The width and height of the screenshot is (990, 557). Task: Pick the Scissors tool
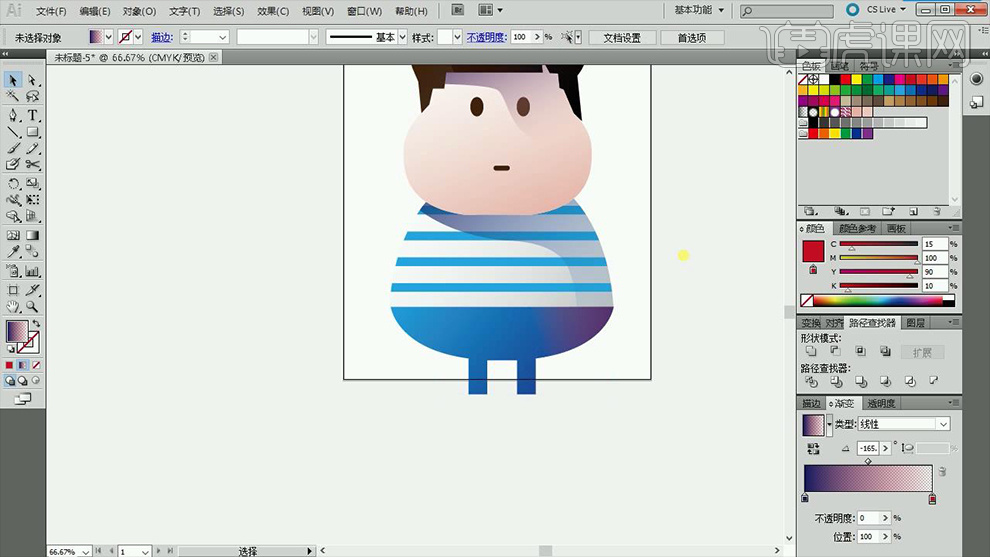33,165
